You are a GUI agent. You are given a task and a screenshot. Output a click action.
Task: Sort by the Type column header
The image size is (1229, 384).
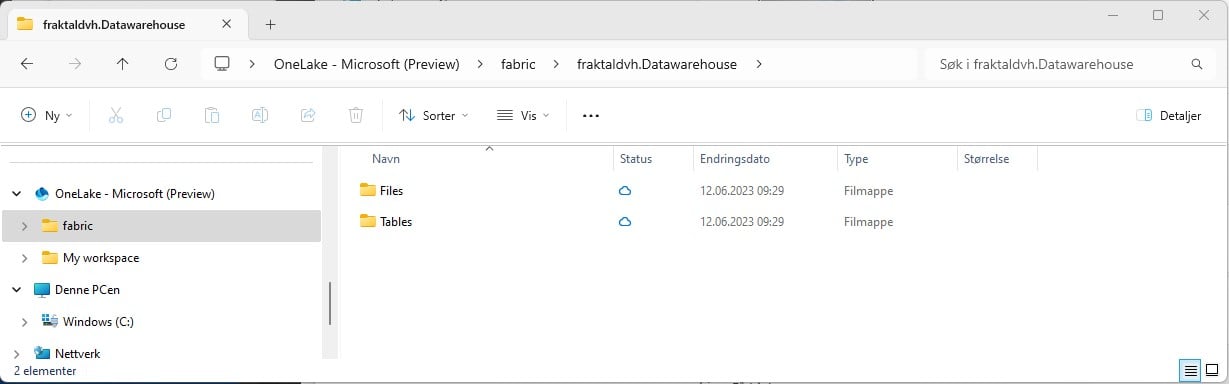click(x=856, y=159)
